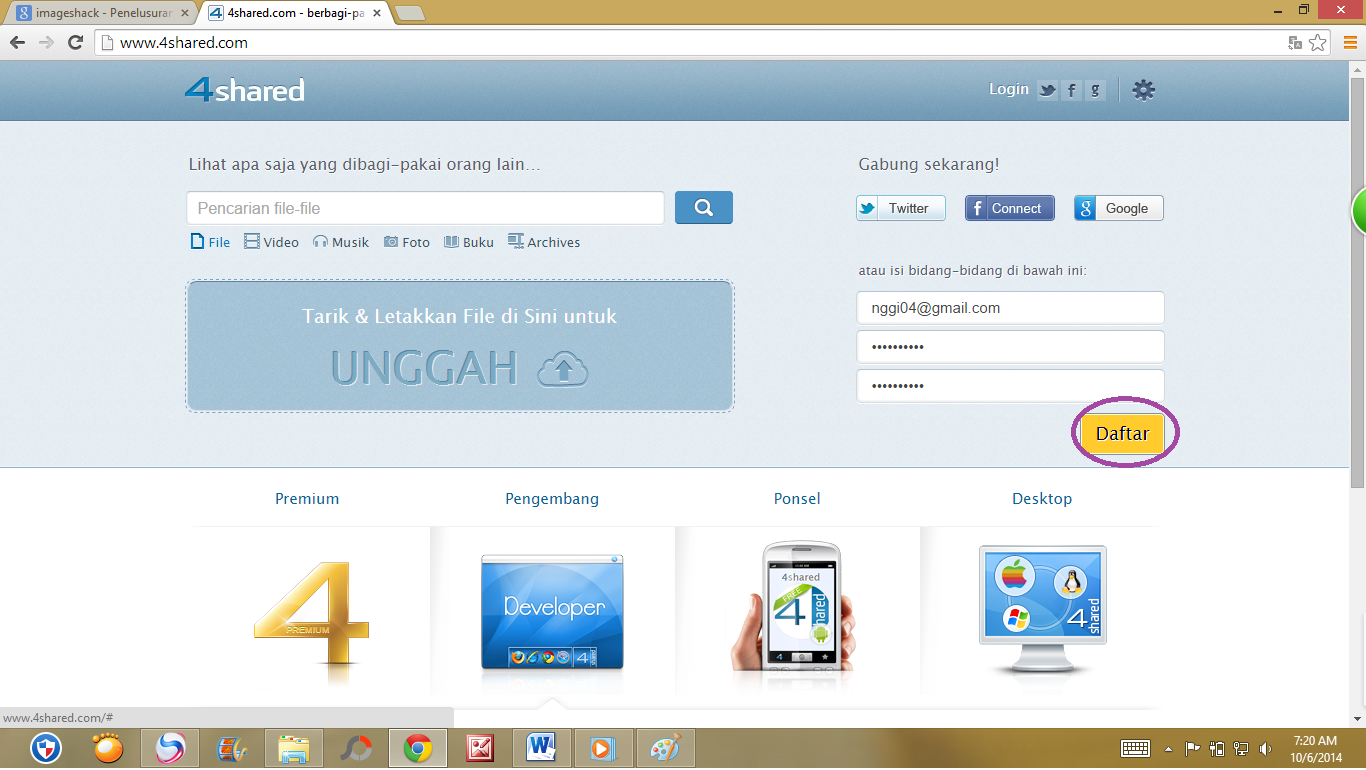Click the Google login icon in header
Image resolution: width=1366 pixels, height=770 pixels.
(x=1096, y=90)
